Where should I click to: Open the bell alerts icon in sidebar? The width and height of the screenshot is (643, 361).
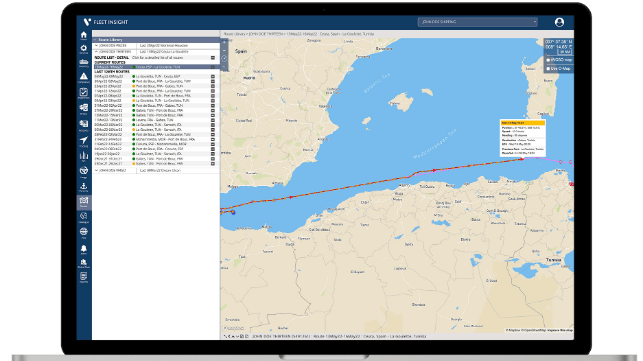coord(84,249)
